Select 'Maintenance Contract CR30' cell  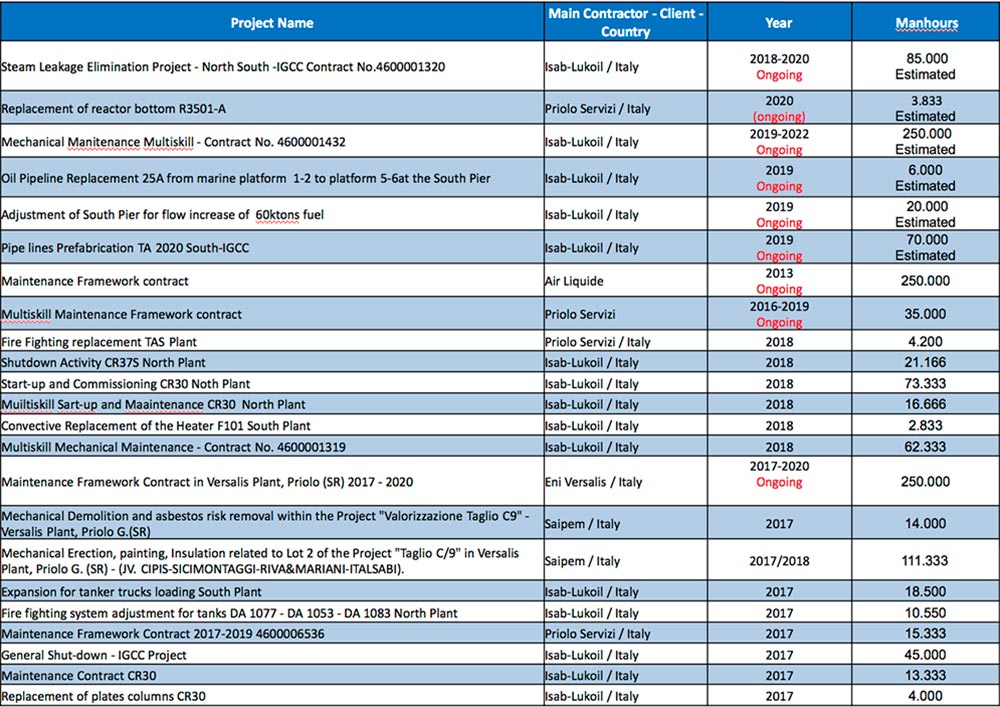272,674
